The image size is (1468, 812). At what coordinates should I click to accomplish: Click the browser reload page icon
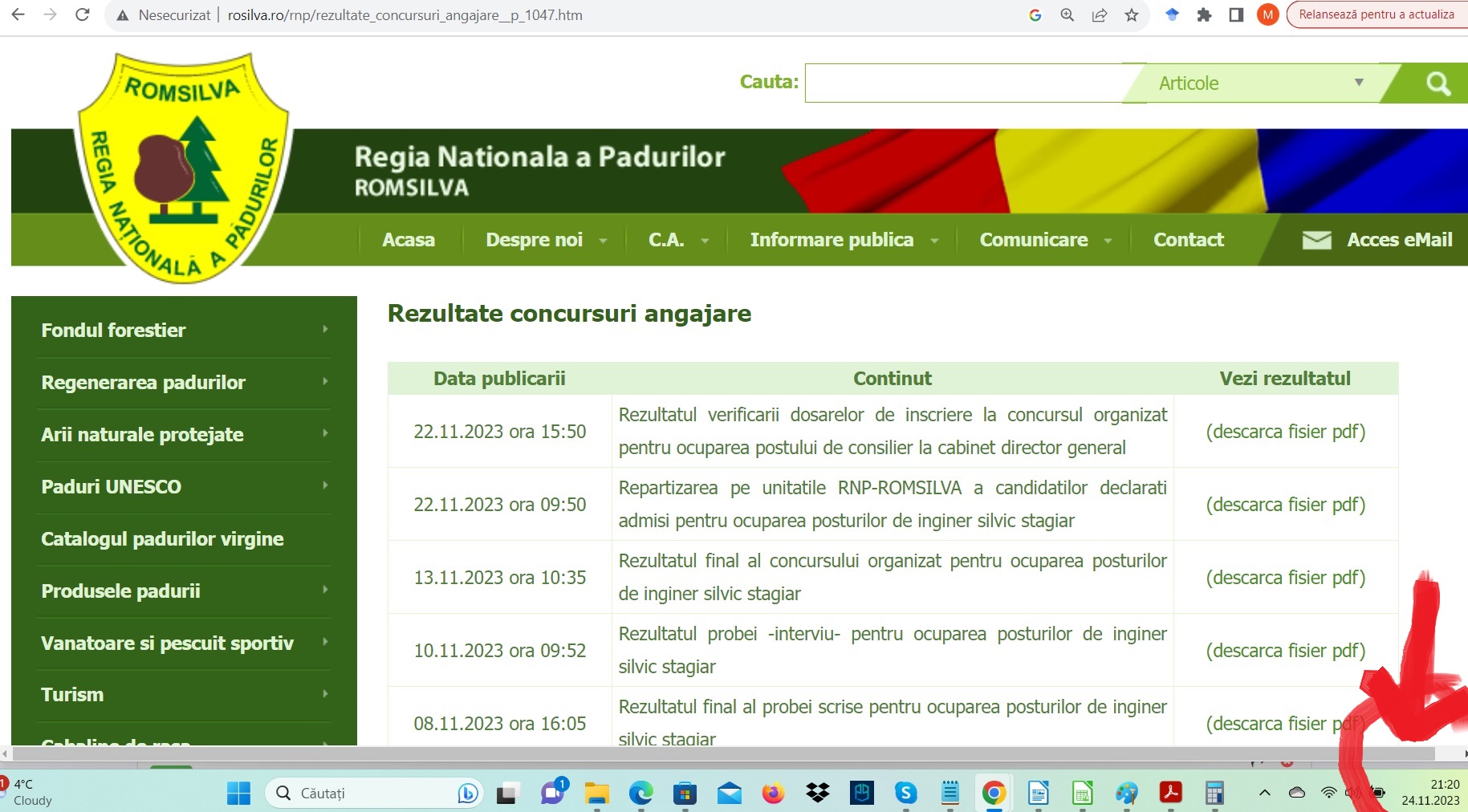(x=82, y=14)
